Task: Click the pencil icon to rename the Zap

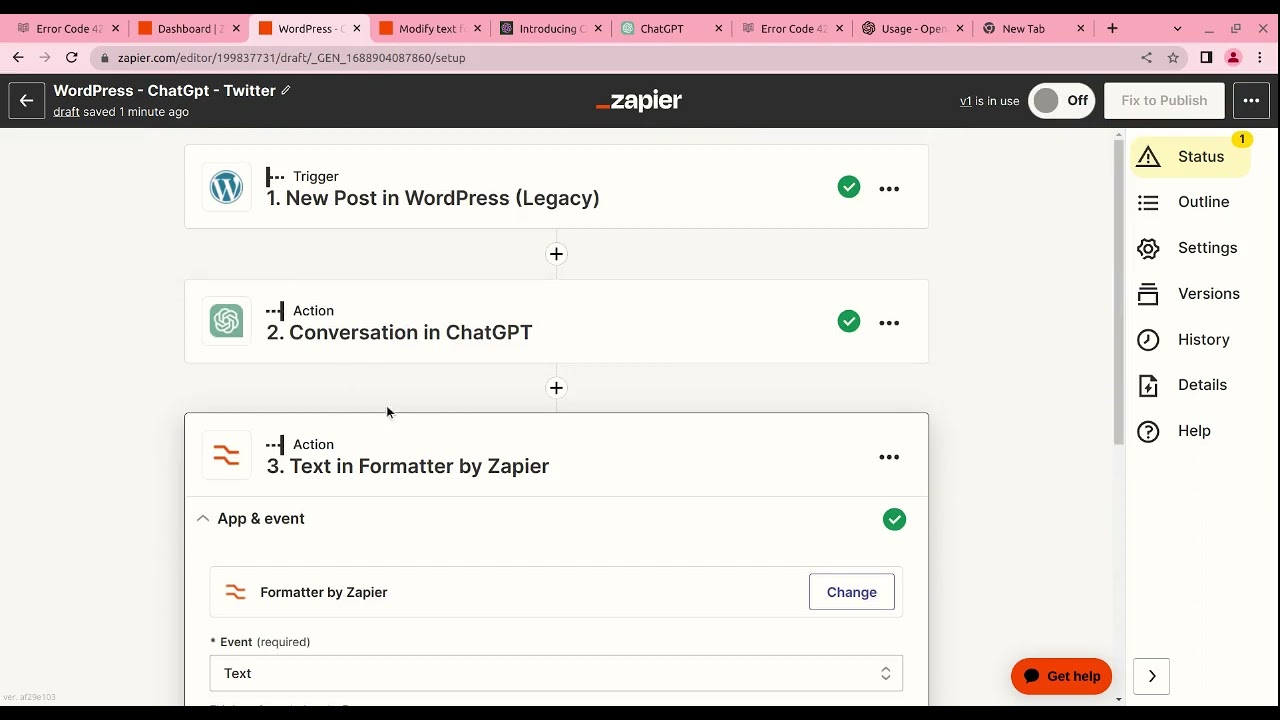Action: point(286,90)
